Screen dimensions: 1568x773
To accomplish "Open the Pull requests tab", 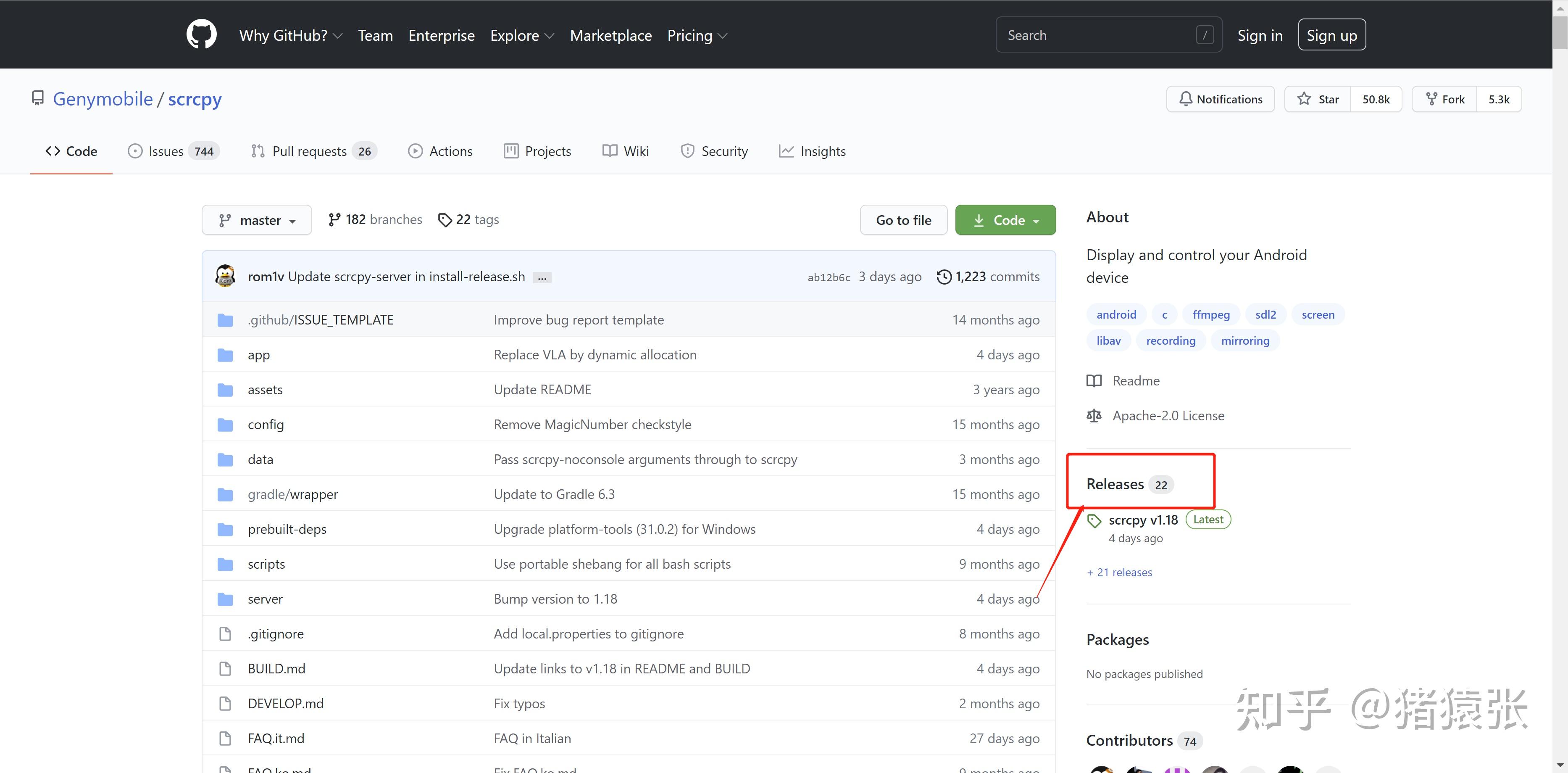I will 309,151.
